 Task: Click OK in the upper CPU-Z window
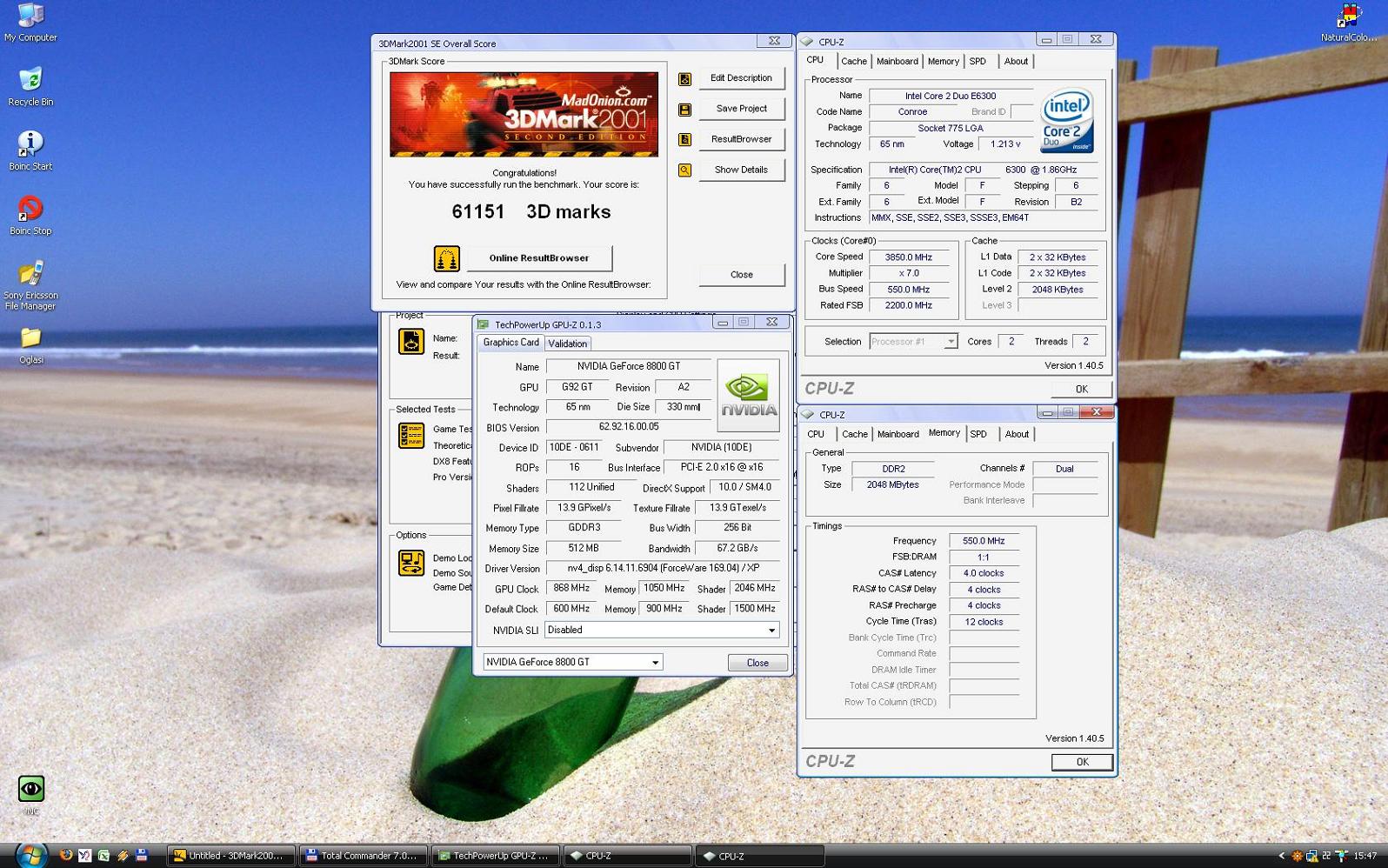click(1081, 390)
